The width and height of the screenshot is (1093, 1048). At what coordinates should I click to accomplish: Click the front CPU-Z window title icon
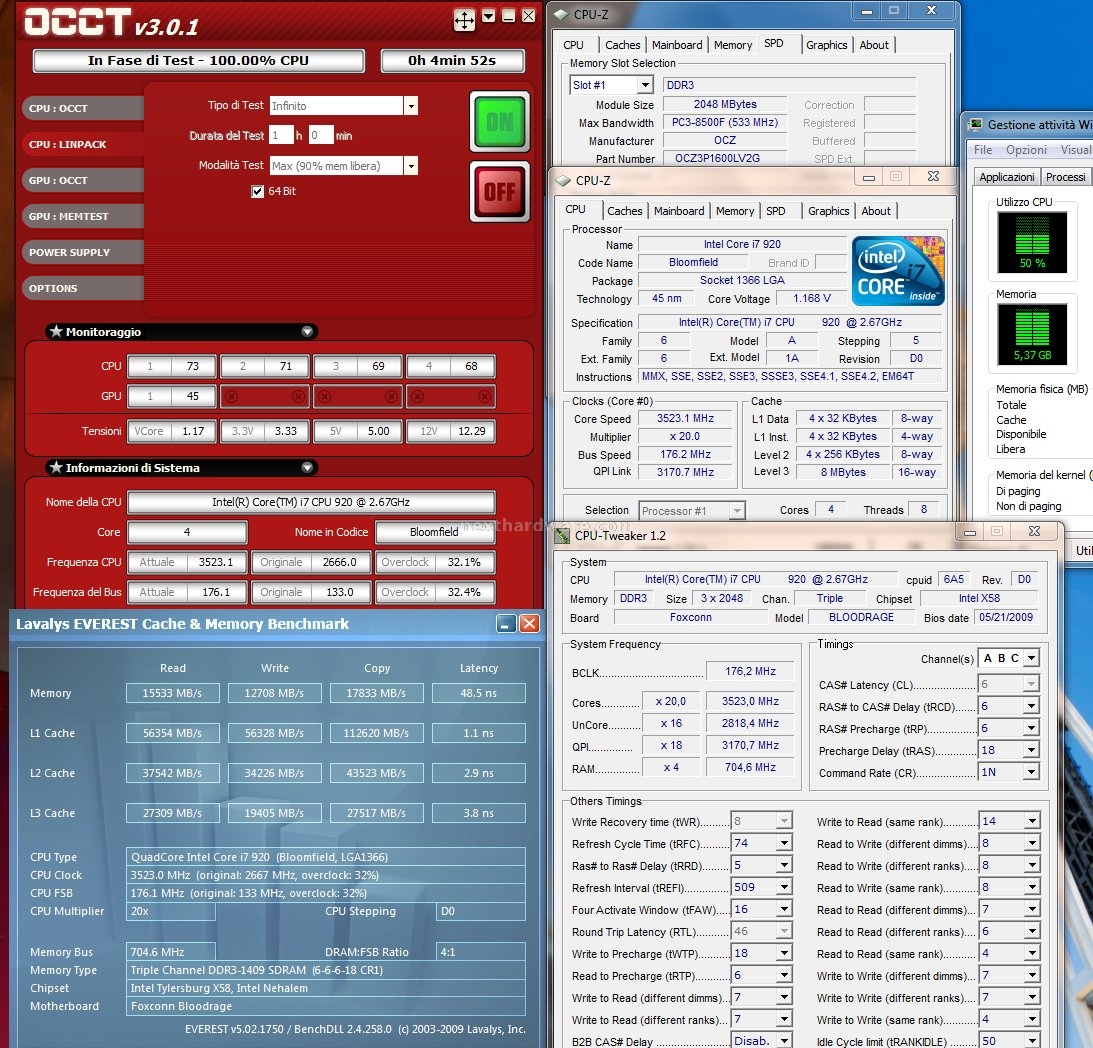click(563, 181)
